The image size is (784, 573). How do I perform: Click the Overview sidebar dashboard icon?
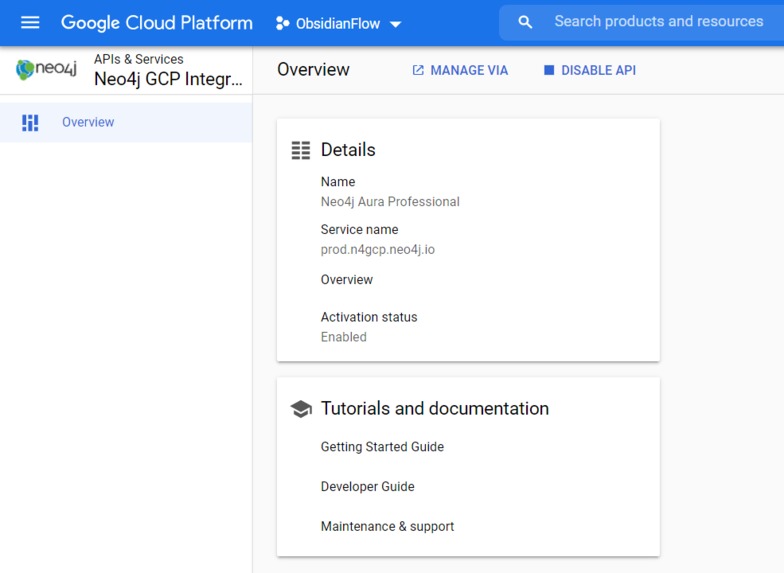[x=30, y=122]
